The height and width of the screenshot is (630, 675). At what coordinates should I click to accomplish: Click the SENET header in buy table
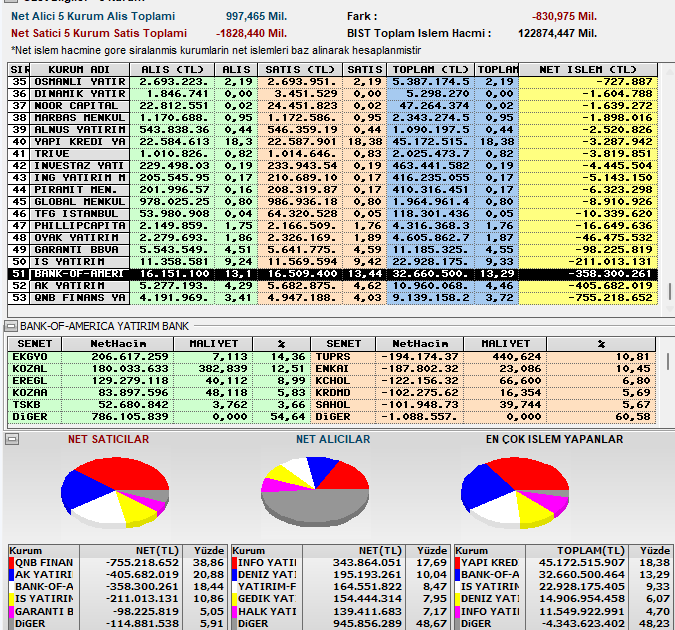click(x=34, y=344)
